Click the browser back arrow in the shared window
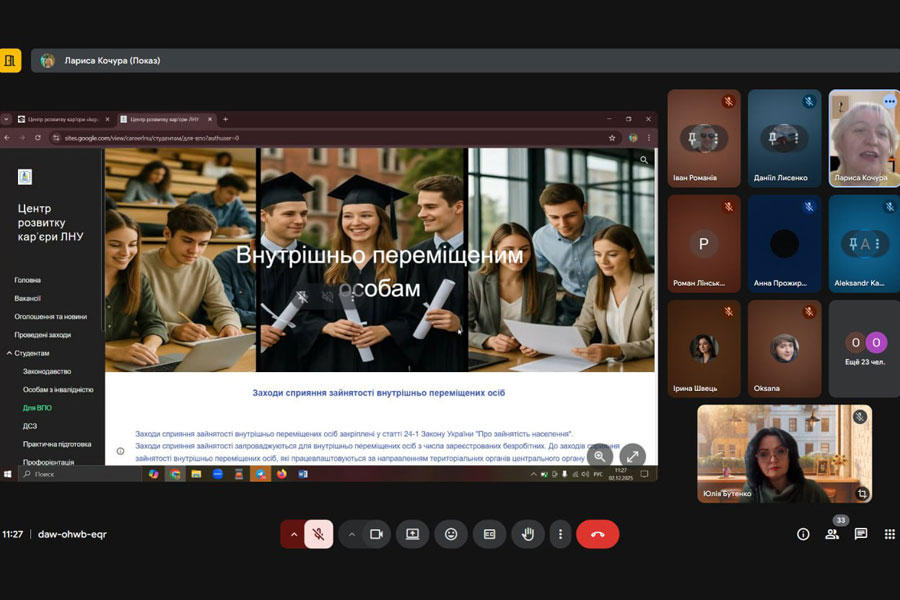The image size is (900, 600). [7, 138]
